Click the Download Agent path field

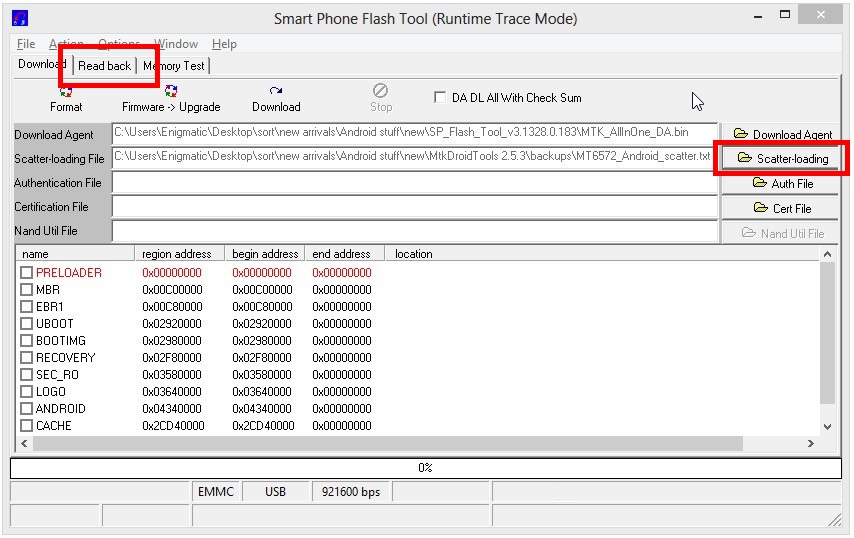coord(414,133)
